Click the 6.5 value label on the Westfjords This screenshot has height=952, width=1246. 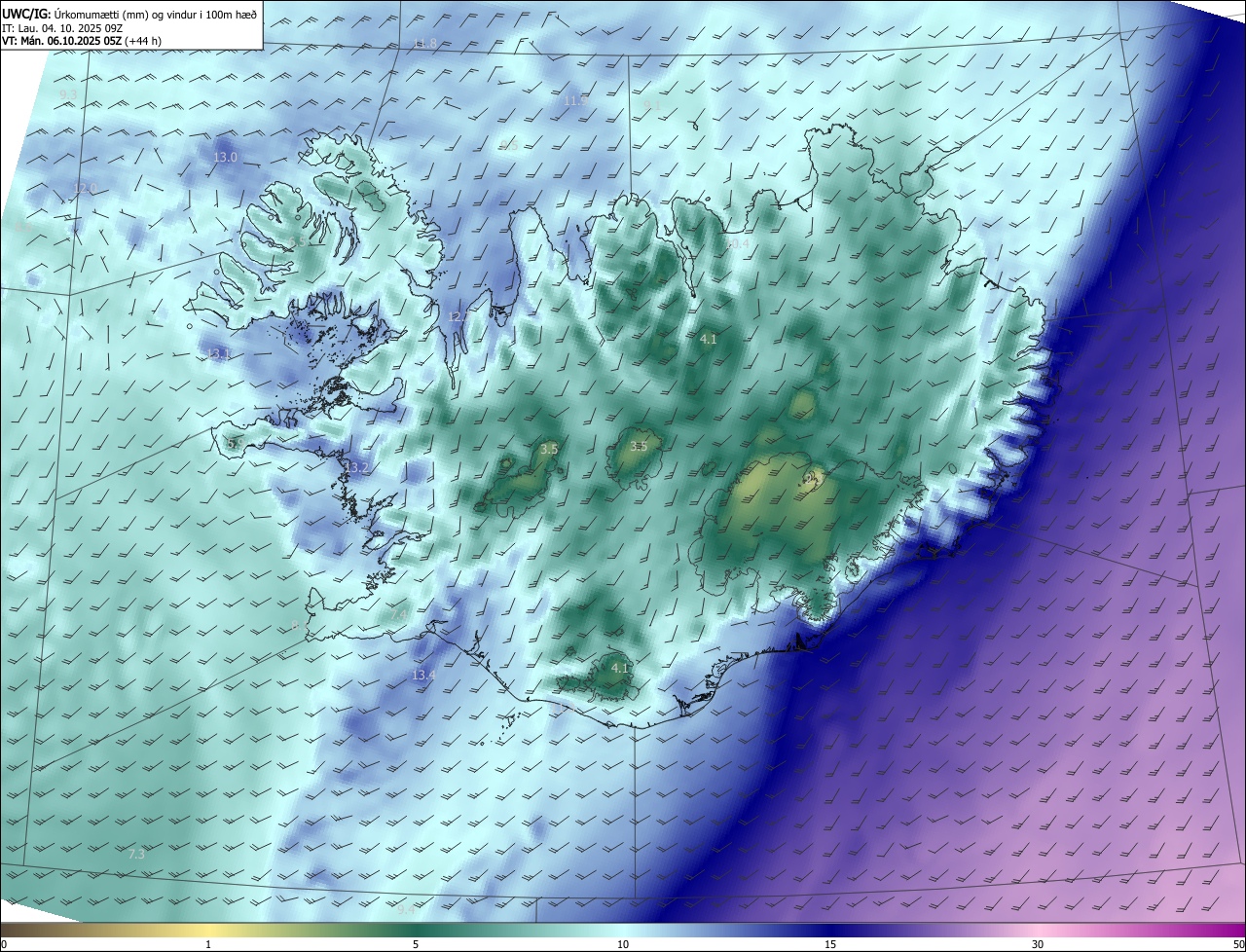coord(295,241)
